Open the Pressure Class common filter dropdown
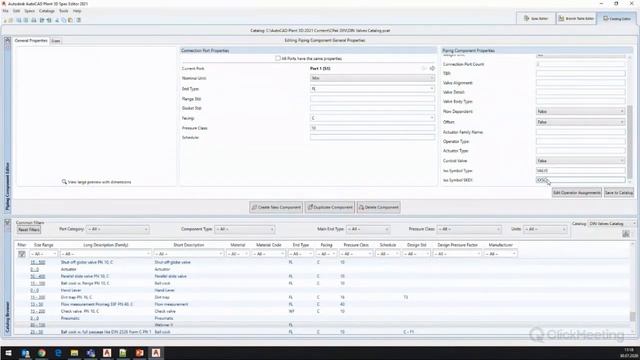Viewport: 640px width, 360px height. [x=469, y=229]
